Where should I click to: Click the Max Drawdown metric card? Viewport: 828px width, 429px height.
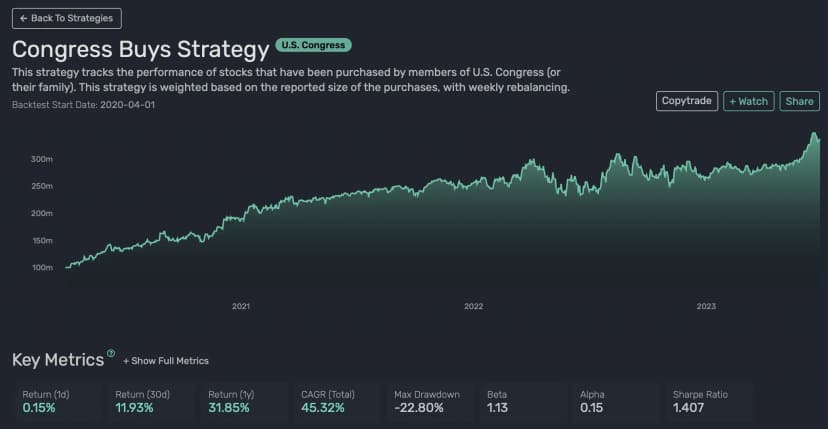429,402
